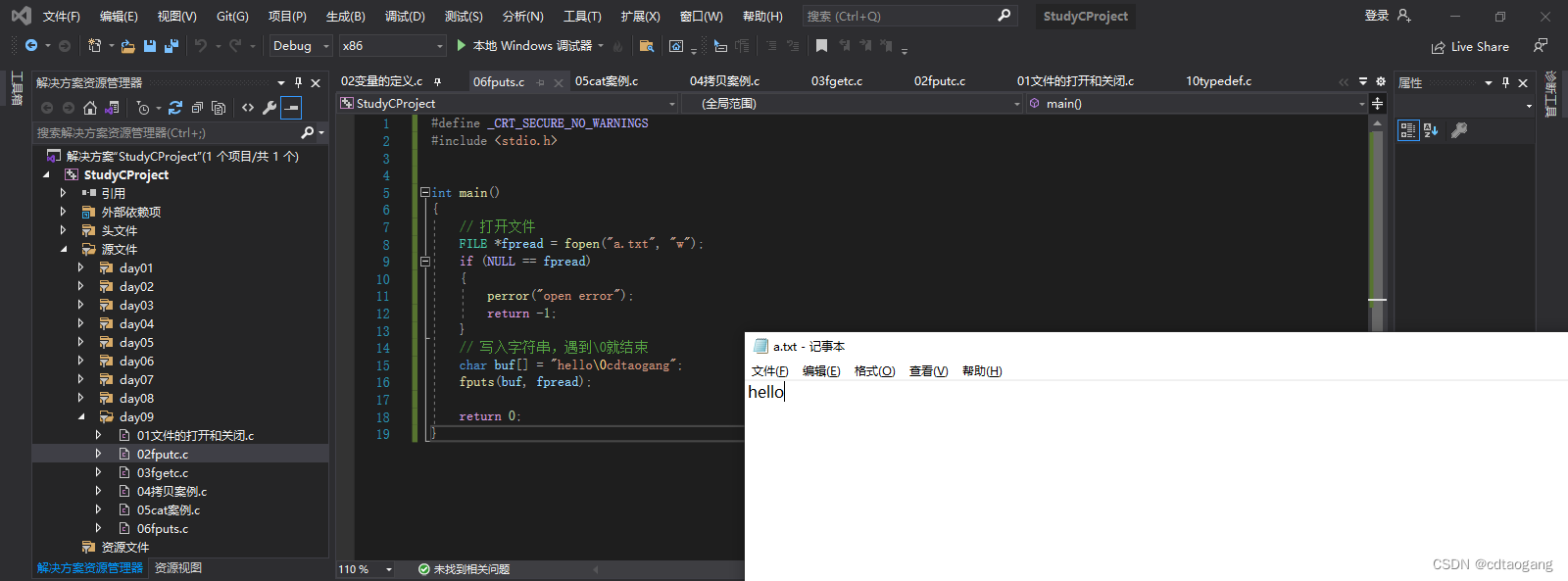Click the collapse all icon in Solution Explorer
This screenshot has height=581, width=1568.
tap(197, 108)
